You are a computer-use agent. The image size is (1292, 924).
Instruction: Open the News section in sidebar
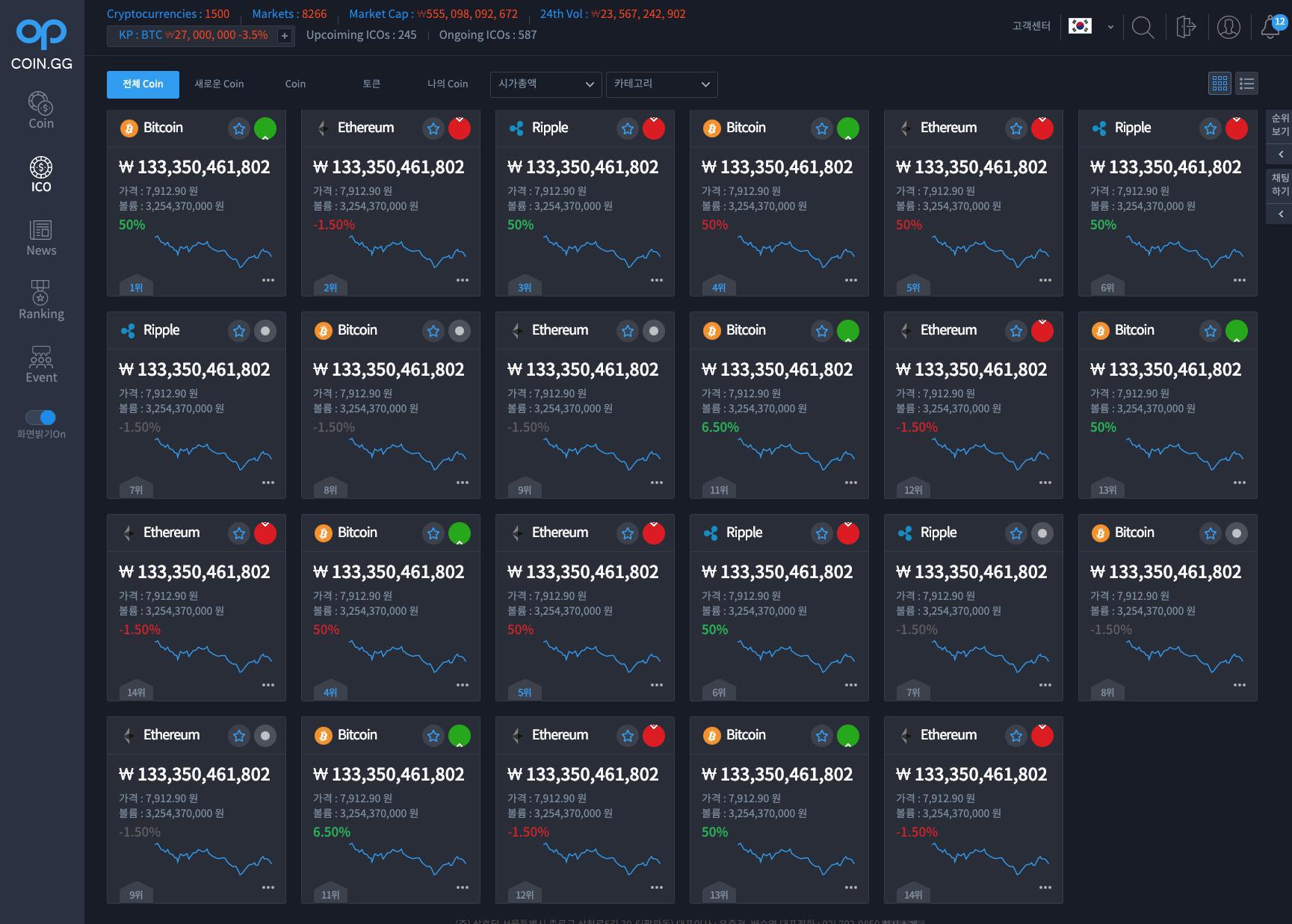(x=41, y=238)
